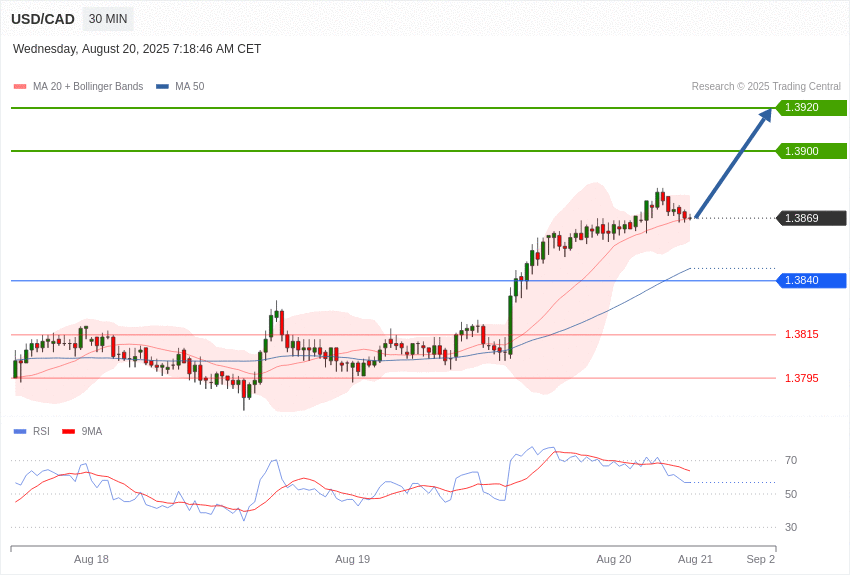Click the Wednesday, August 20, 2025 timestamp
This screenshot has width=850, height=576.
tap(137, 49)
